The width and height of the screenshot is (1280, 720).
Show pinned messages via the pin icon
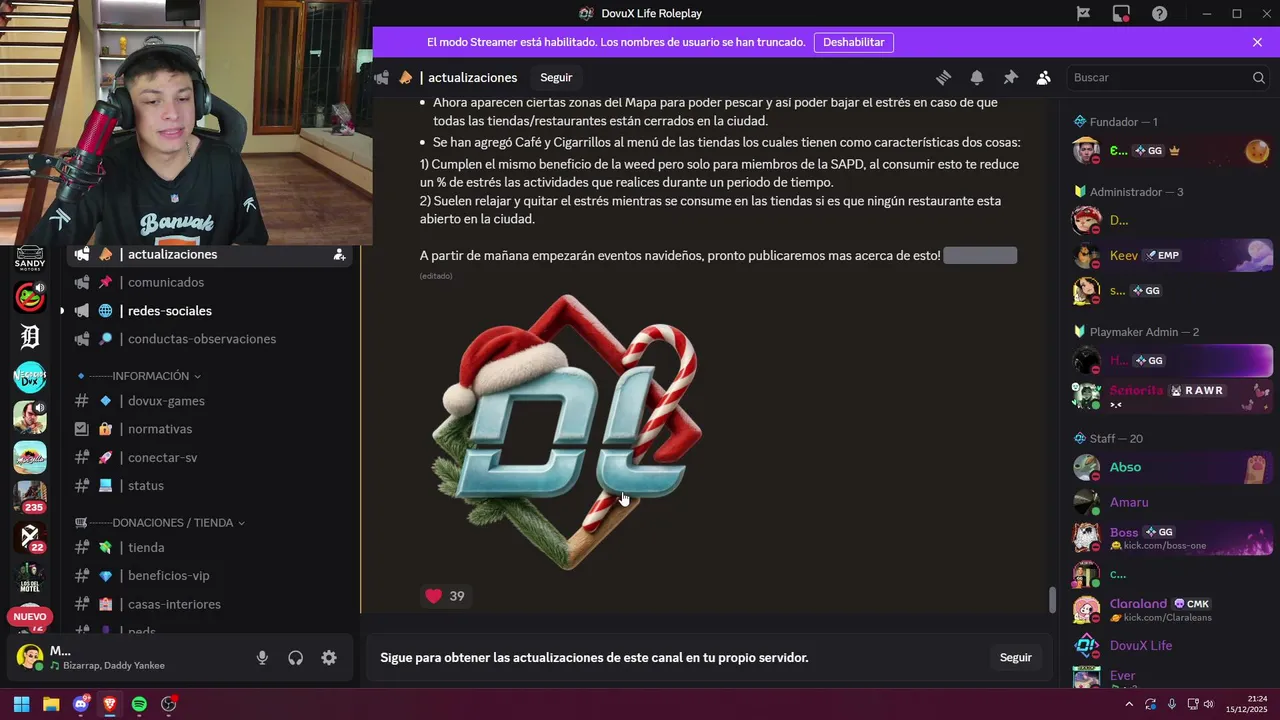[x=1011, y=77]
